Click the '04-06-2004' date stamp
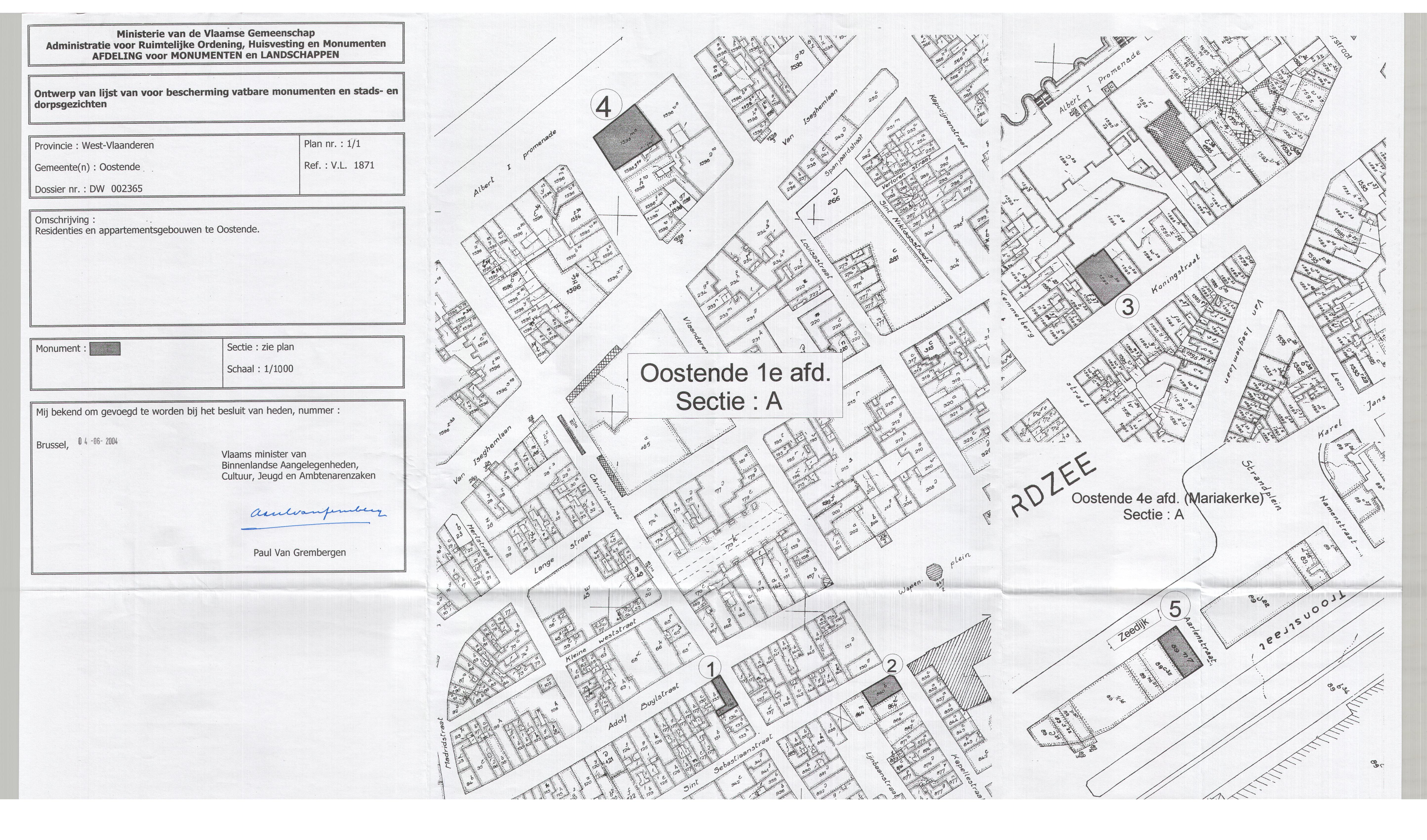The width and height of the screenshot is (1427, 840). (x=98, y=441)
